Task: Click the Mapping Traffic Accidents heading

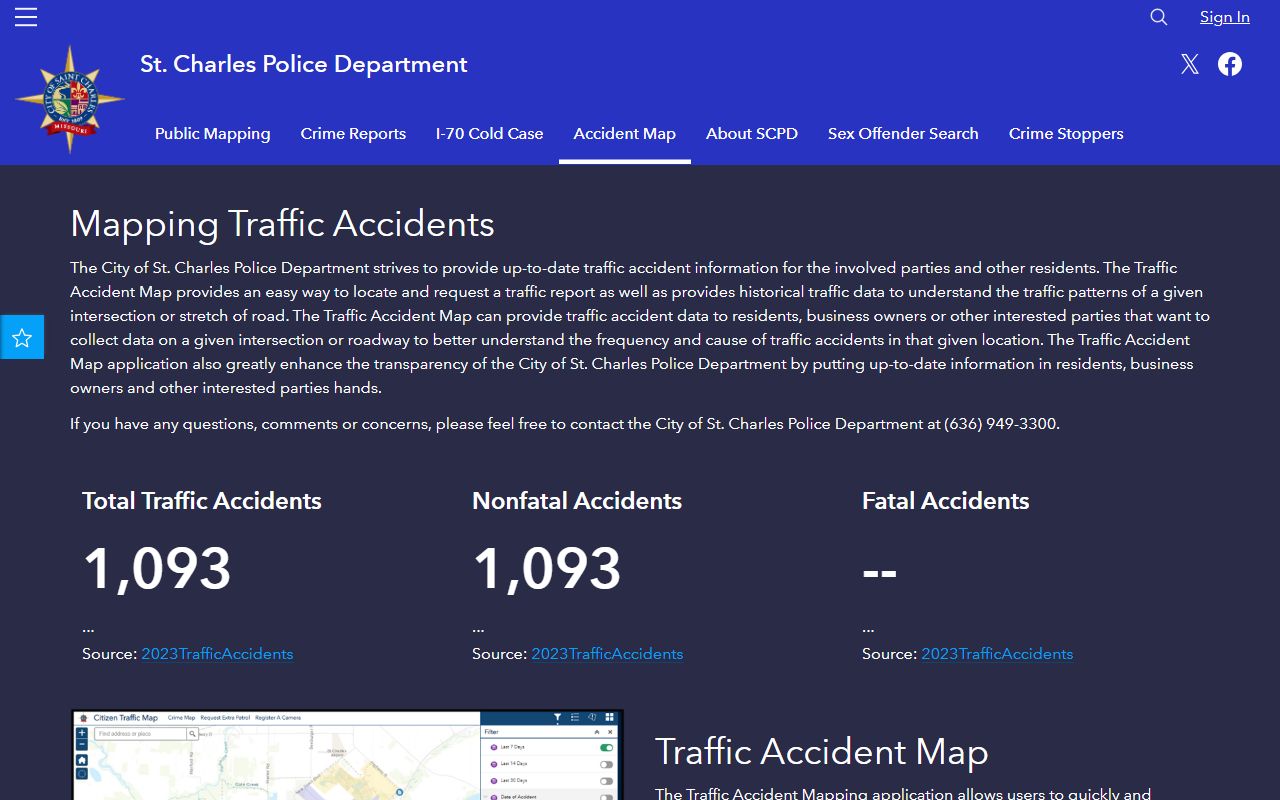Action: tap(282, 223)
